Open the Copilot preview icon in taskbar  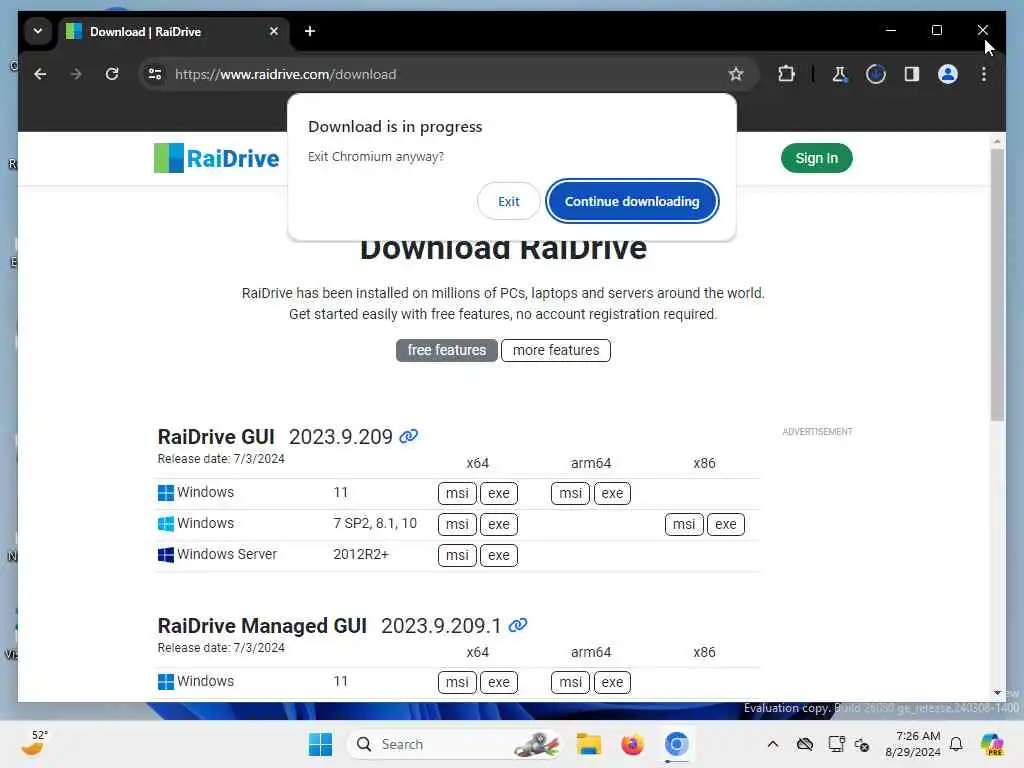992,744
